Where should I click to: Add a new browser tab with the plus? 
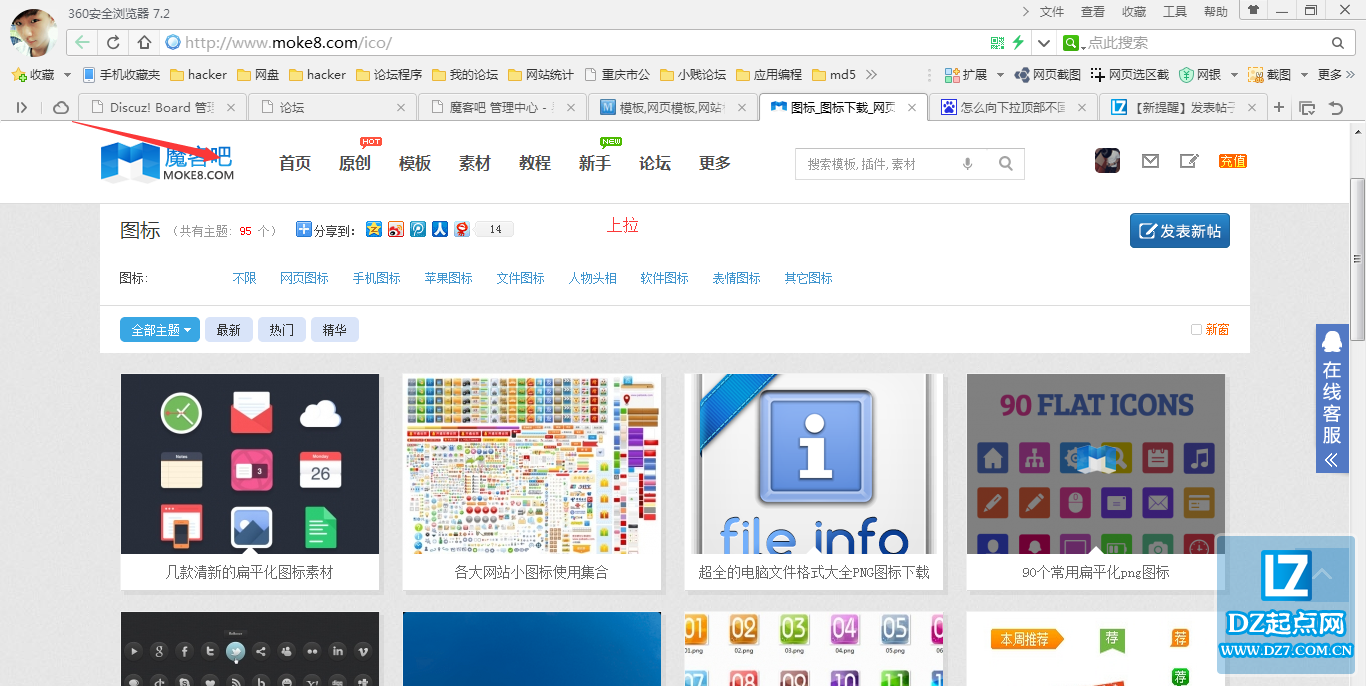click(x=1279, y=107)
